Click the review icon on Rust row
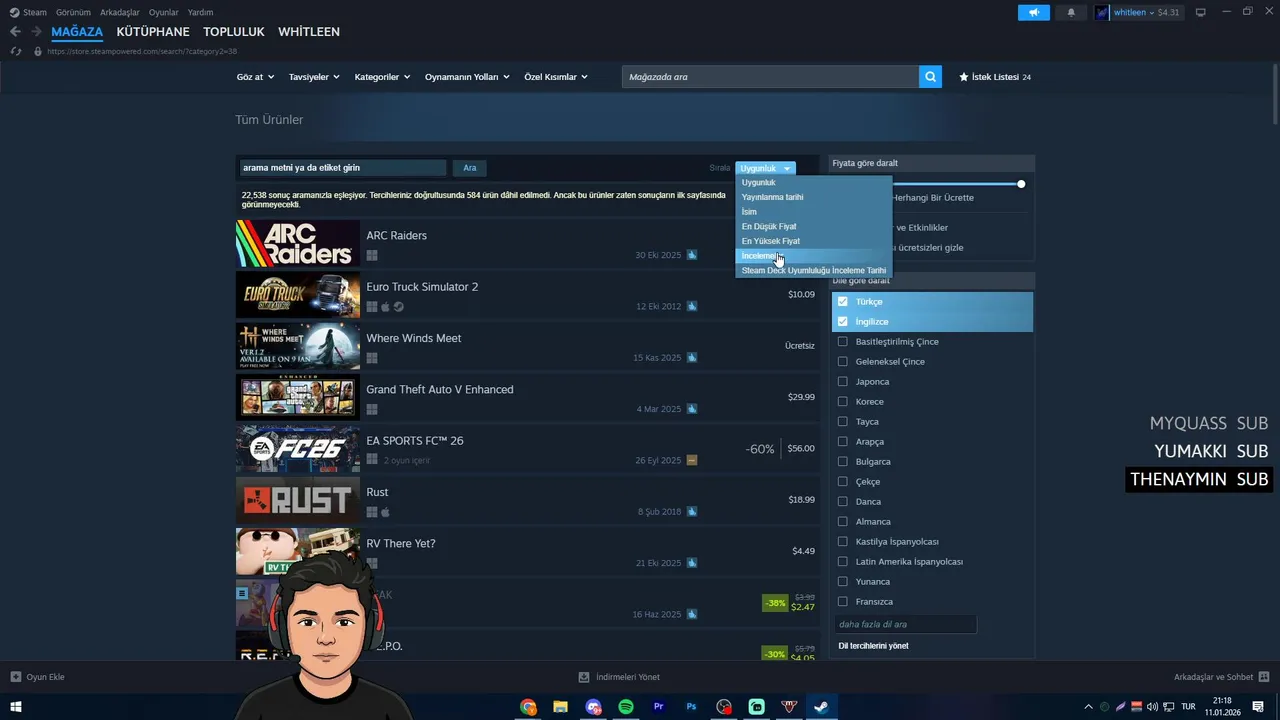This screenshot has width=1280, height=720. (x=692, y=512)
